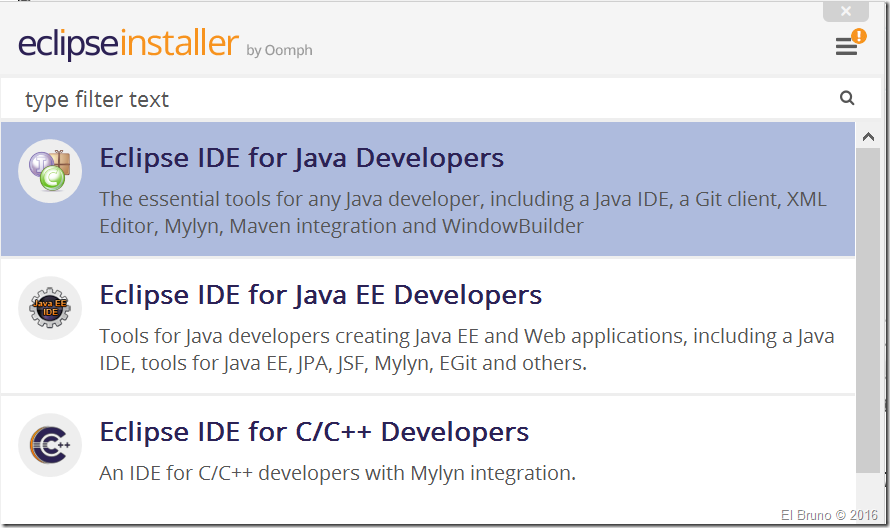Image resolution: width=890 pixels, height=528 pixels.
Task: Click the 'by Oomph' label
Action: coord(279,50)
